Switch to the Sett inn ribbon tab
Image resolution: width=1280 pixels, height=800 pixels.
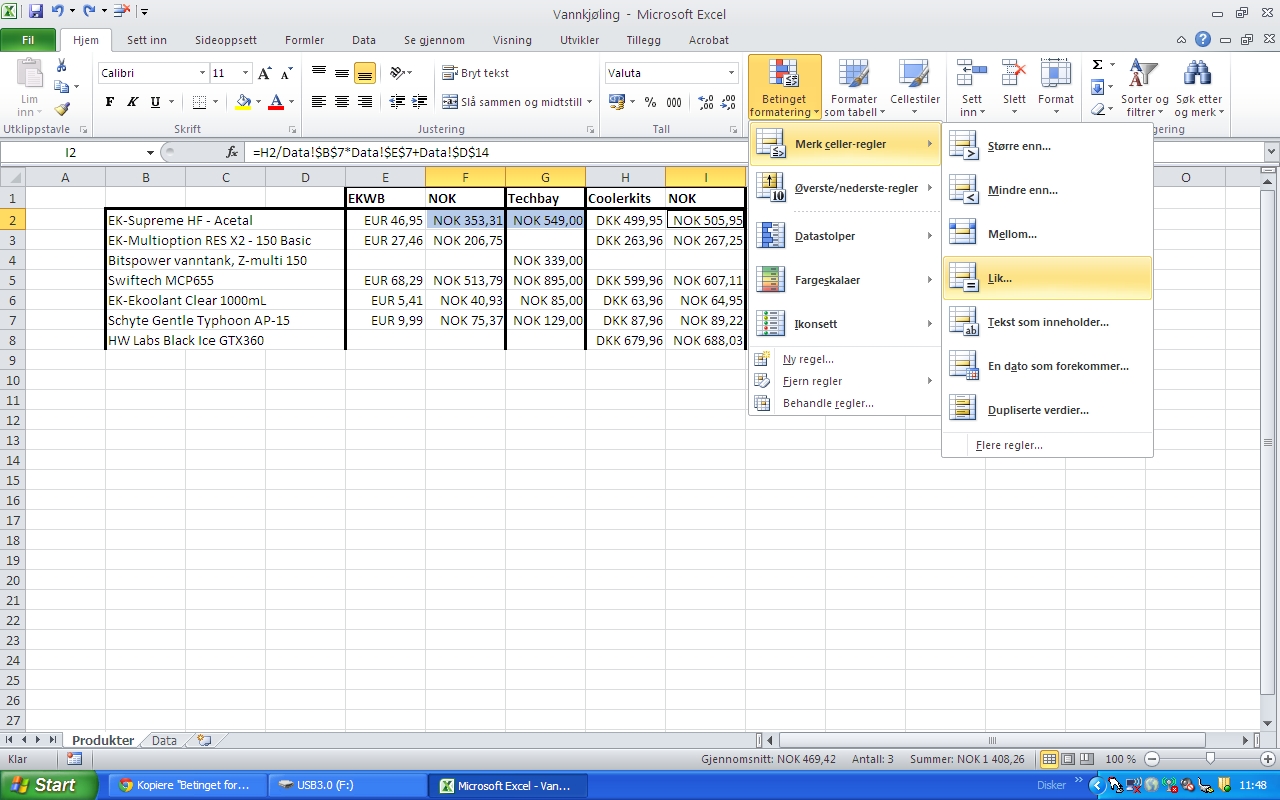coord(147,40)
